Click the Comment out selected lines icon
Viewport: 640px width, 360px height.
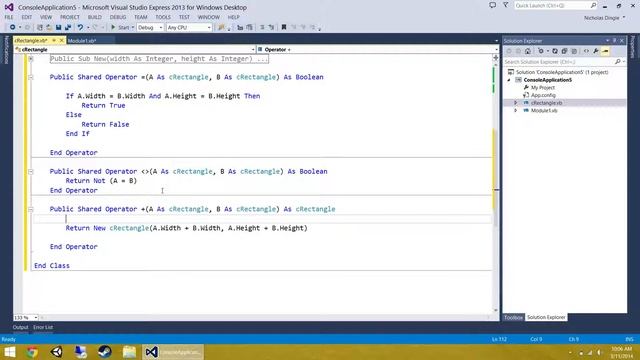coord(262,27)
